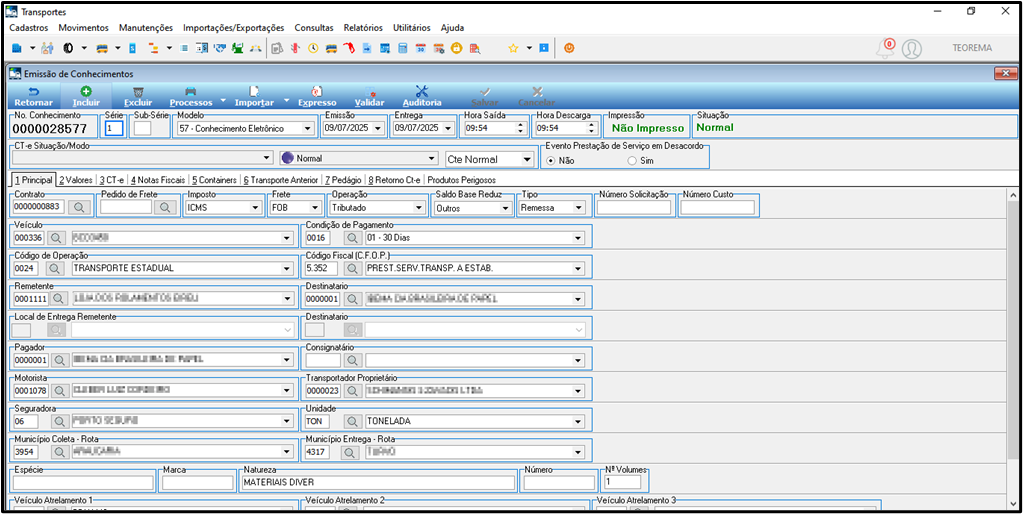Open Auditoria with the tools icon
1023x514 pixels.
point(422,96)
